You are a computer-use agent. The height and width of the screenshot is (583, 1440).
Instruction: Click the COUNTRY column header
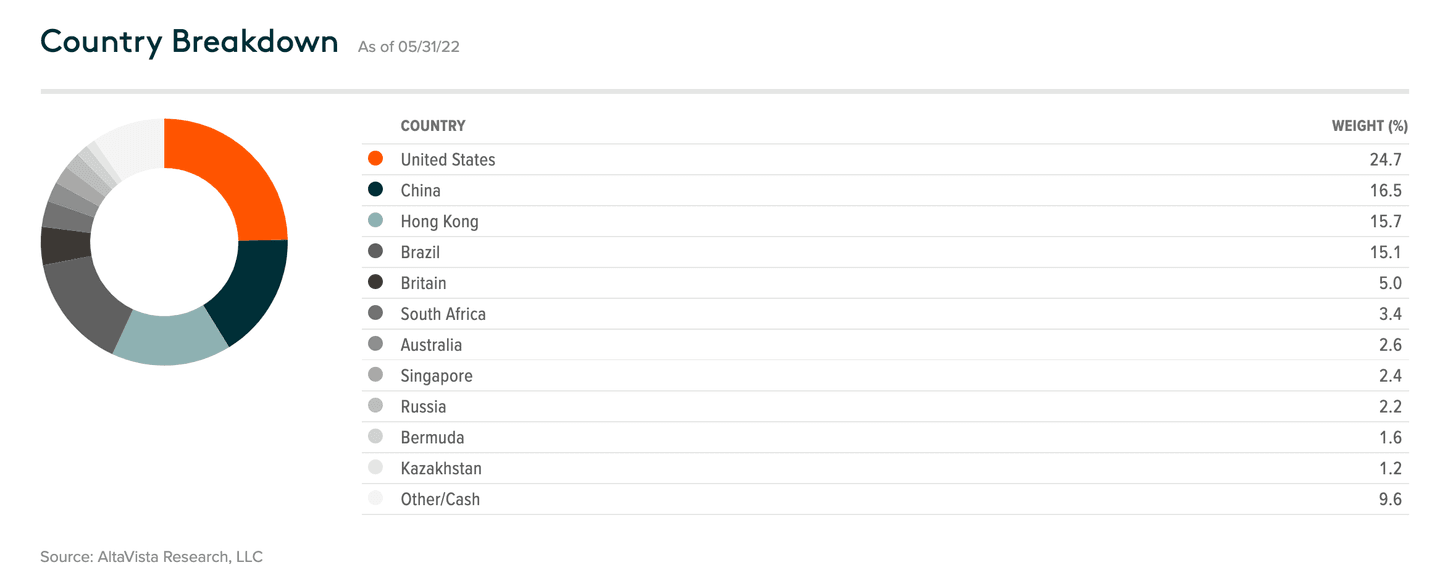tap(433, 126)
